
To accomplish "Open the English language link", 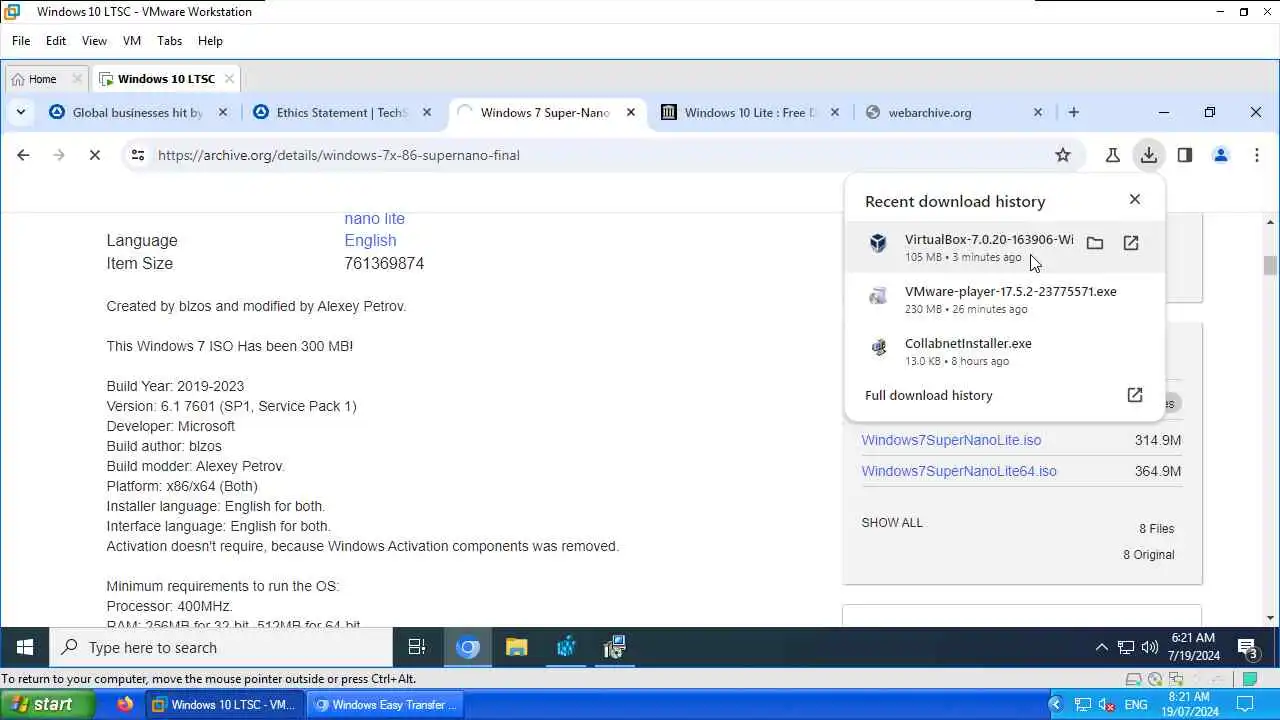I will coord(370,241).
